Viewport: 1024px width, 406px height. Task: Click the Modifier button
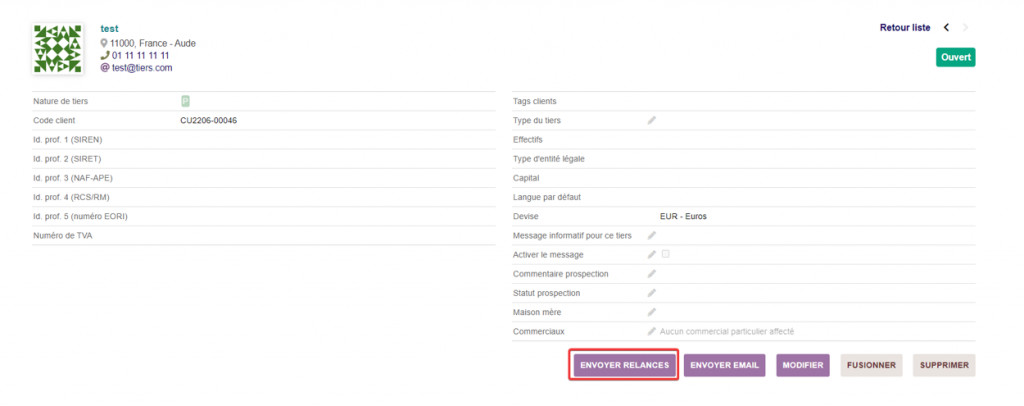click(803, 365)
